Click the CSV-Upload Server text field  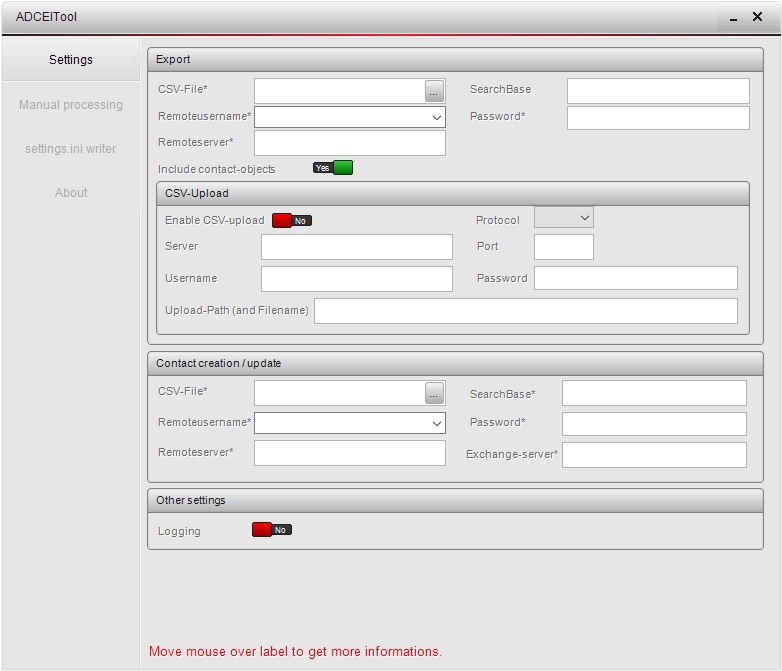point(356,247)
